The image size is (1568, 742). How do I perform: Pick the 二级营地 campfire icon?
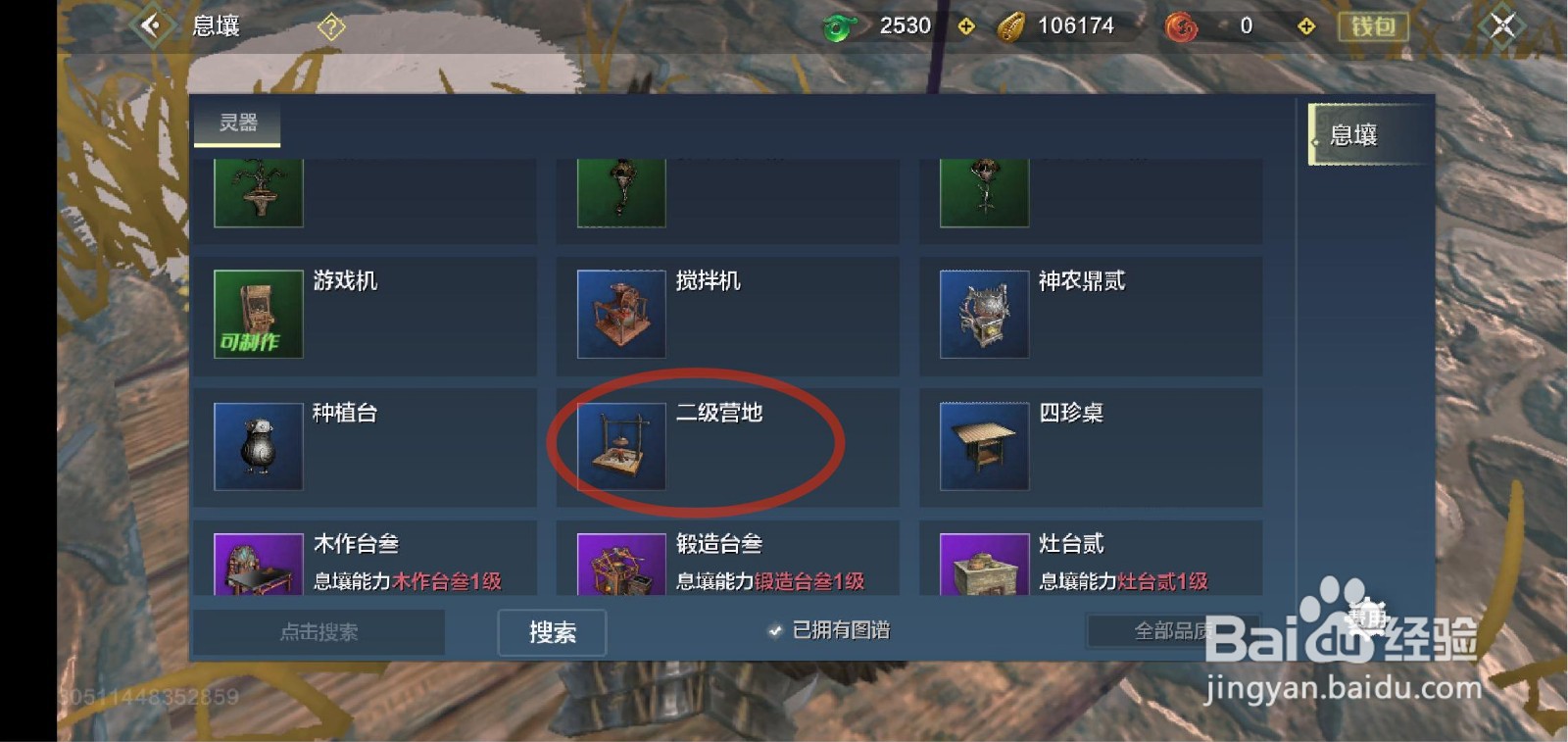point(621,446)
